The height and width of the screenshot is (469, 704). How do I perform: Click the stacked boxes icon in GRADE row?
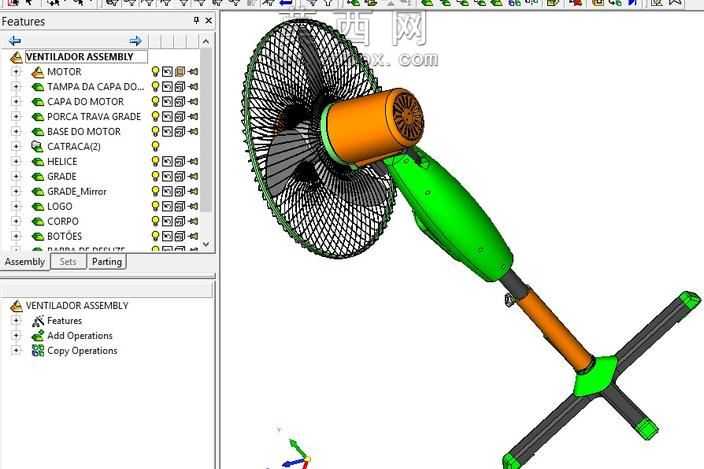tap(180, 176)
